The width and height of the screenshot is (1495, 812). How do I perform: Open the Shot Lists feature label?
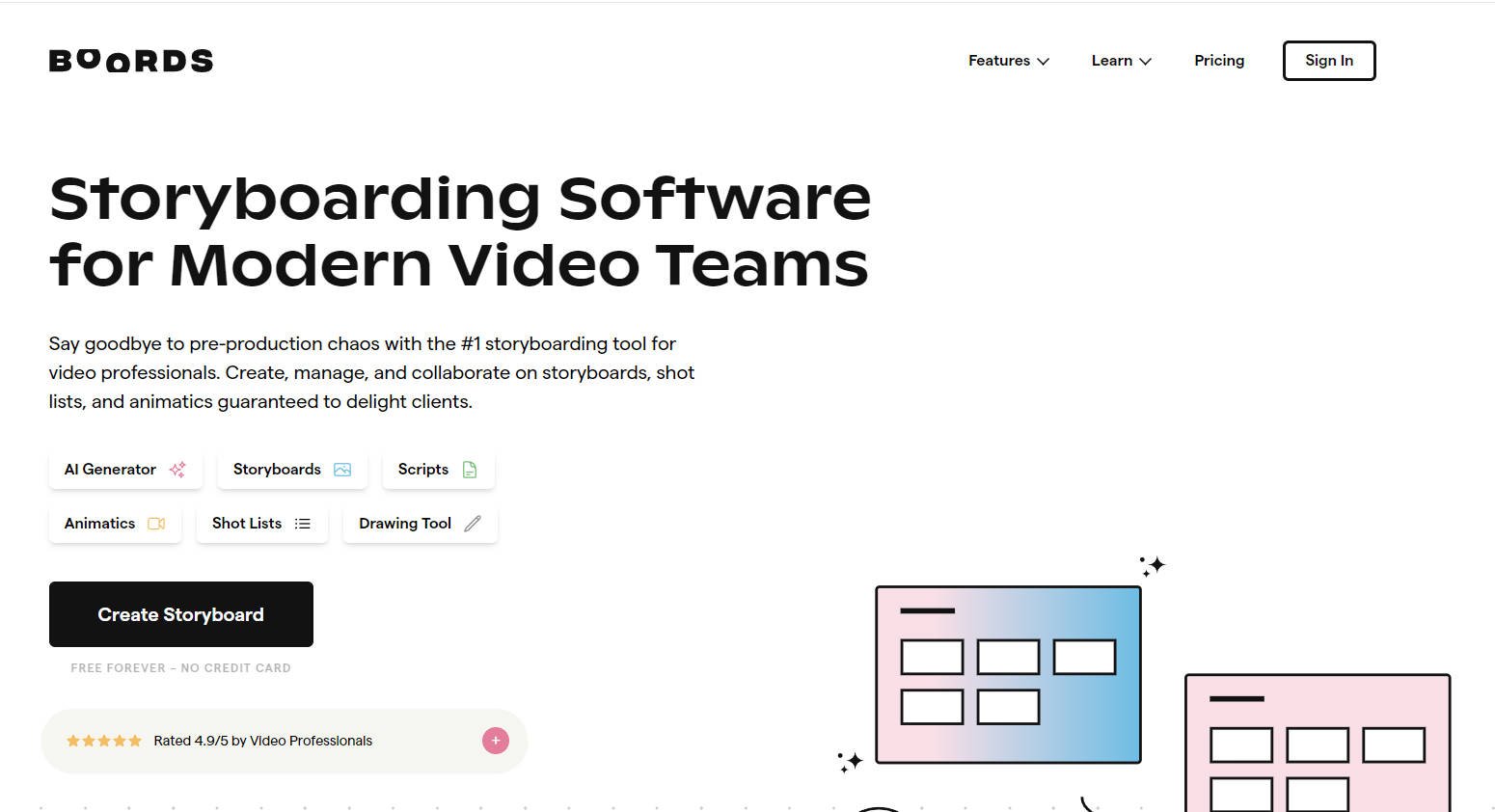pyautogui.click(x=247, y=524)
